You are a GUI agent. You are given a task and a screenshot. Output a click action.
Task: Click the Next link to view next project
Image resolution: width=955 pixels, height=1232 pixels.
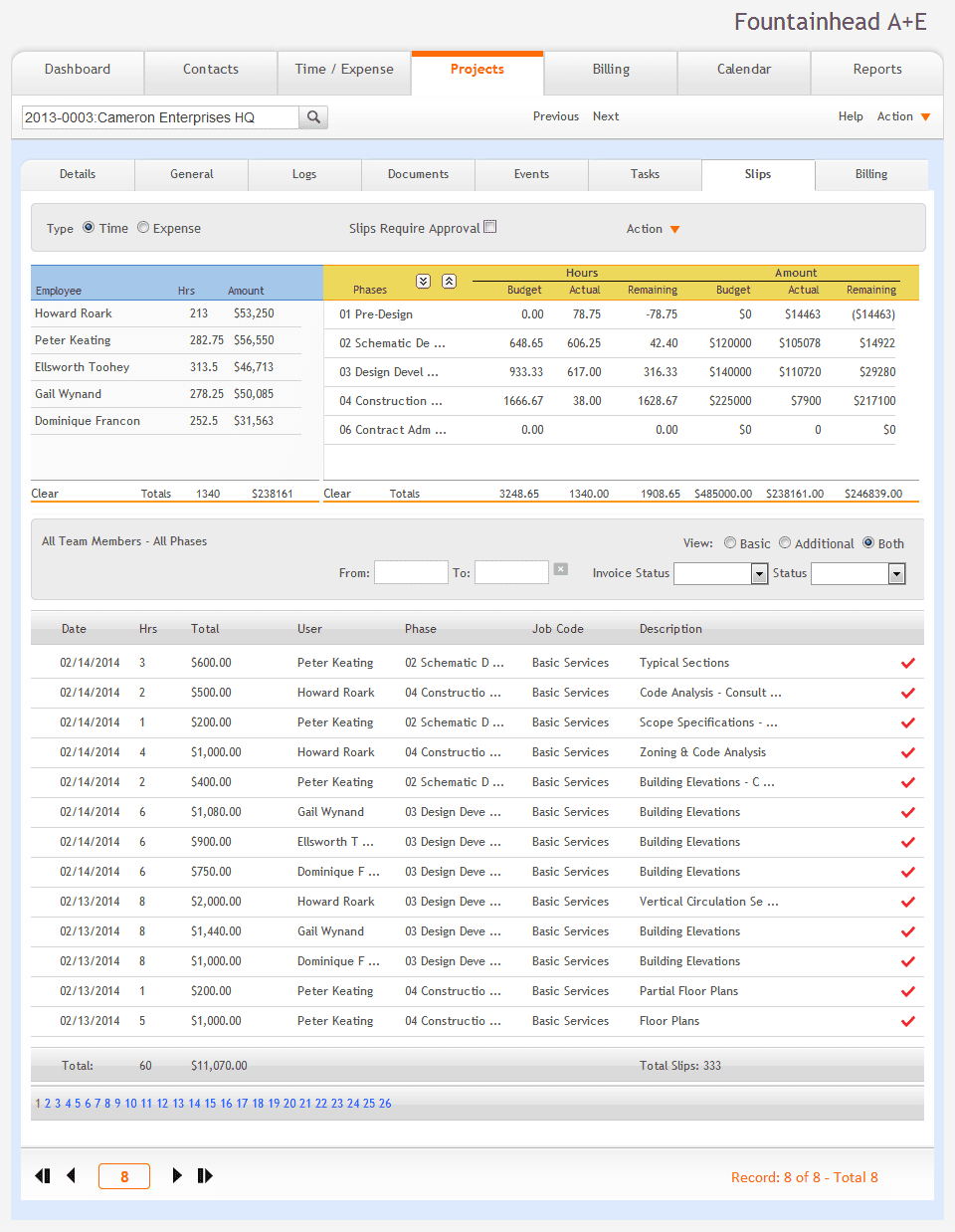[605, 116]
